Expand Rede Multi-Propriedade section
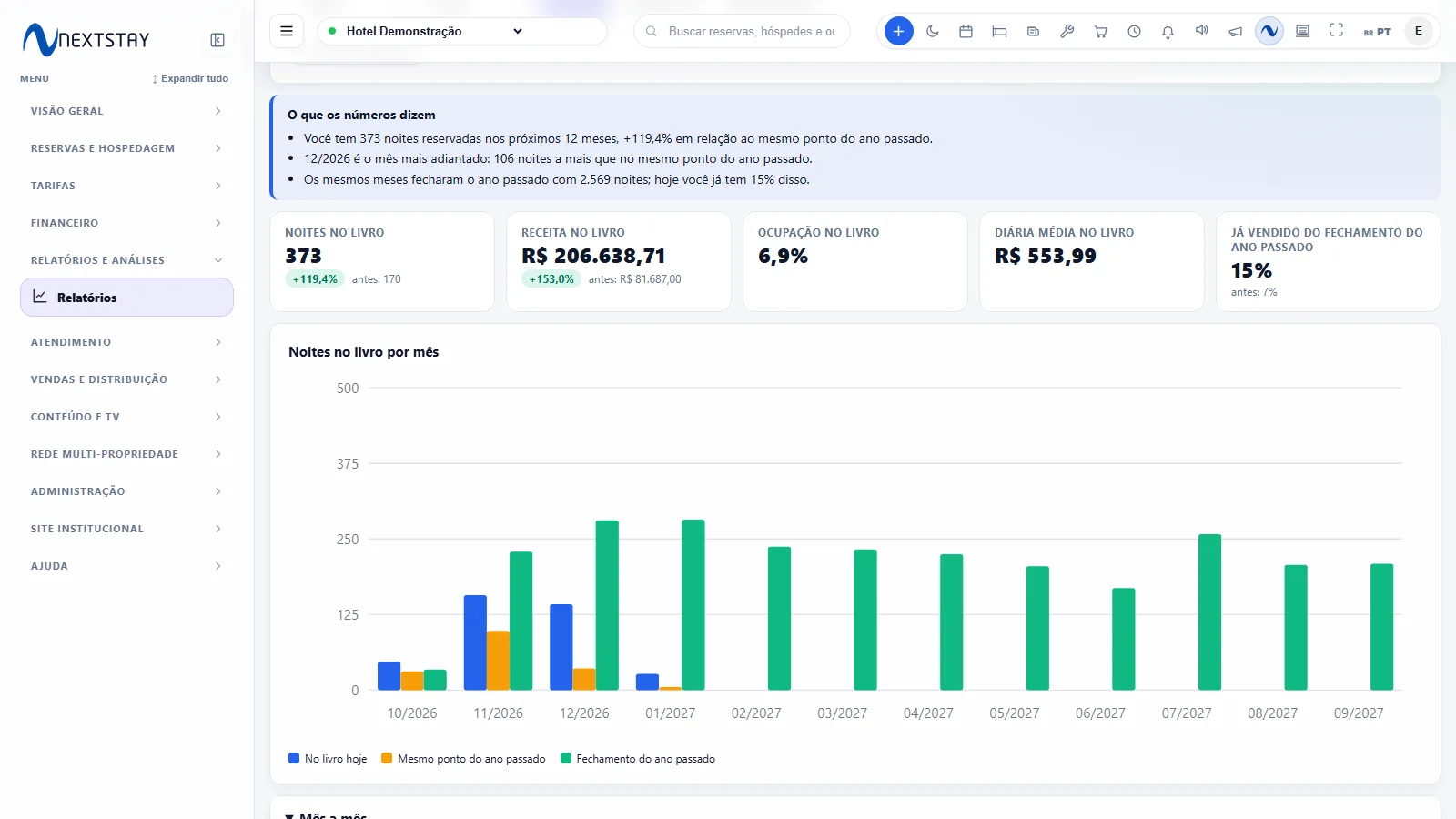 [x=126, y=454]
